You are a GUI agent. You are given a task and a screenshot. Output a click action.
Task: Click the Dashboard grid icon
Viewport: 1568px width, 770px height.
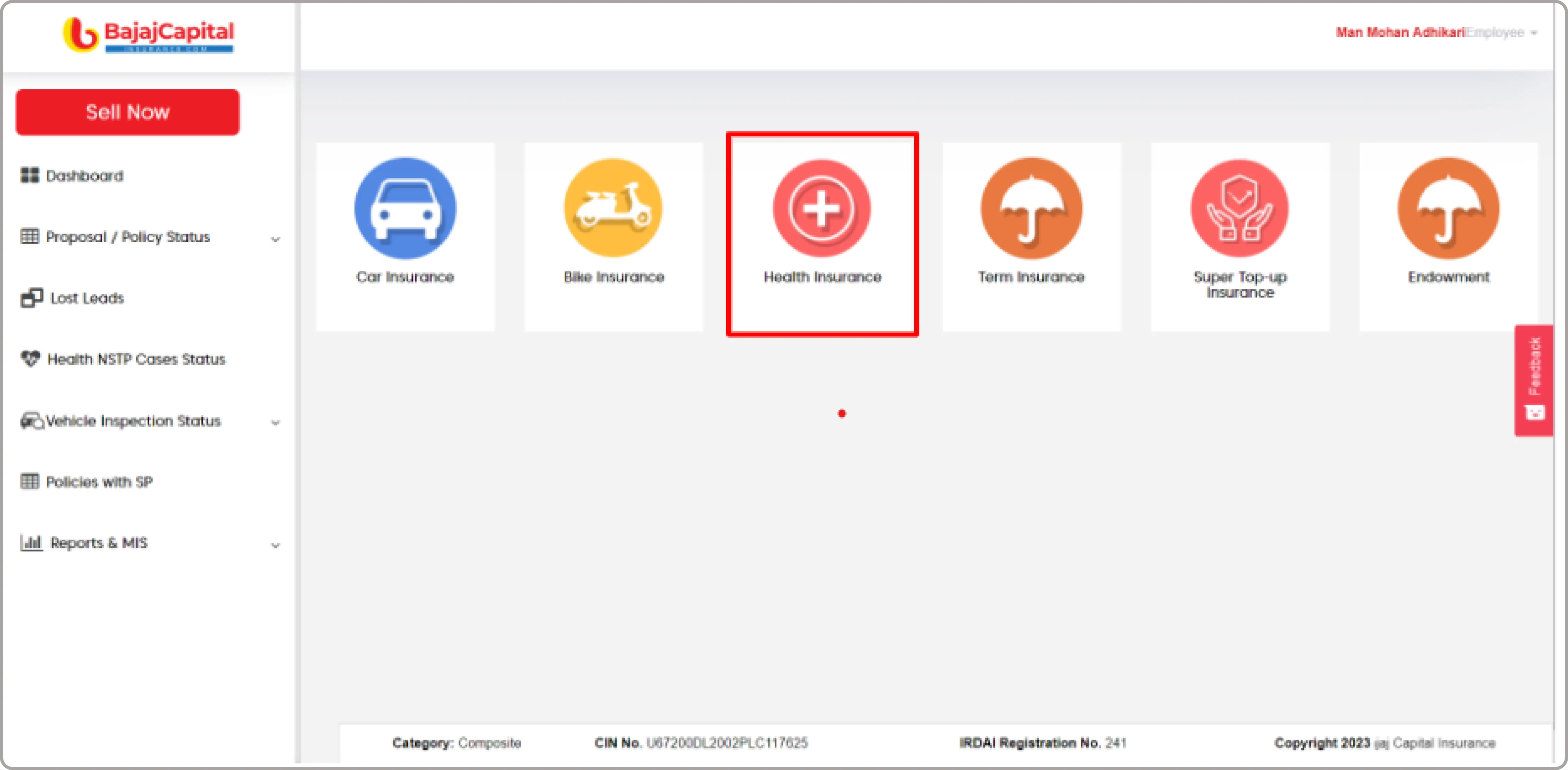(29, 175)
